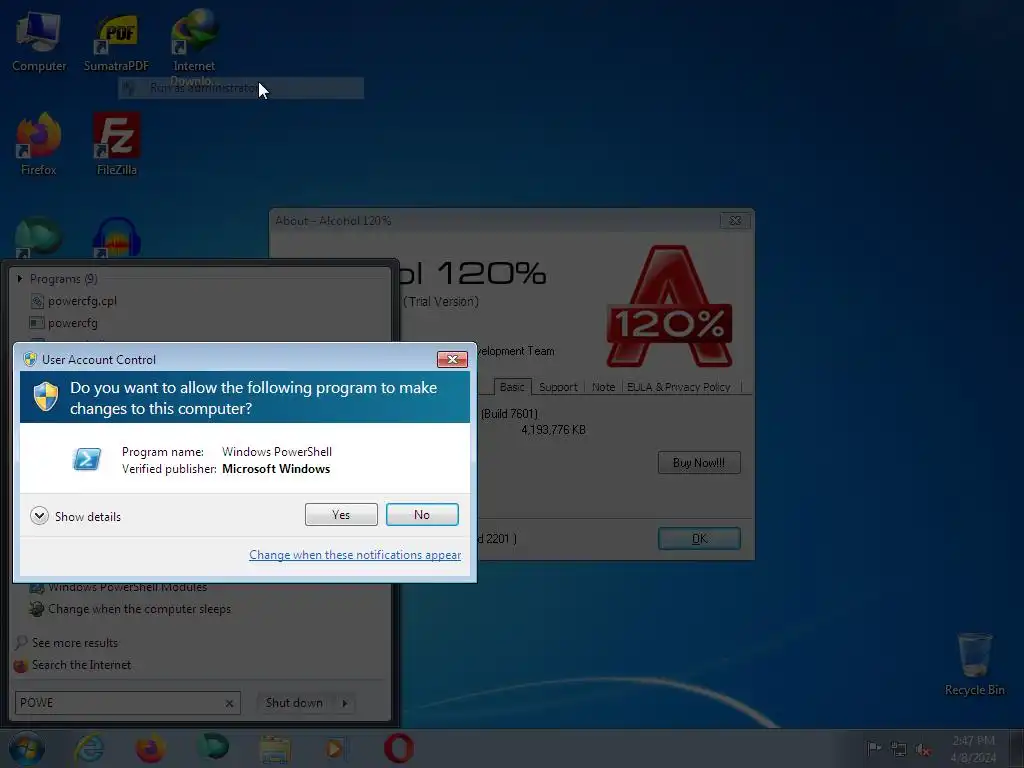Open the SumatraPDF desktop shortcut
The image size is (1024, 768).
(116, 42)
